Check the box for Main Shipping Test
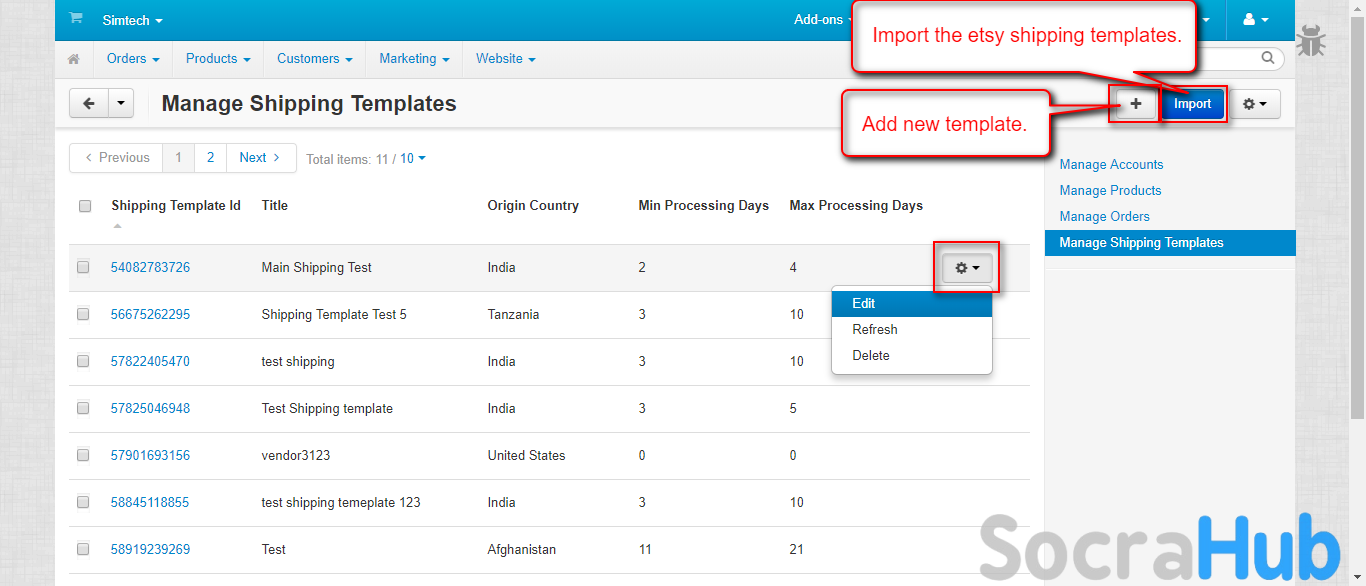 click(x=84, y=267)
